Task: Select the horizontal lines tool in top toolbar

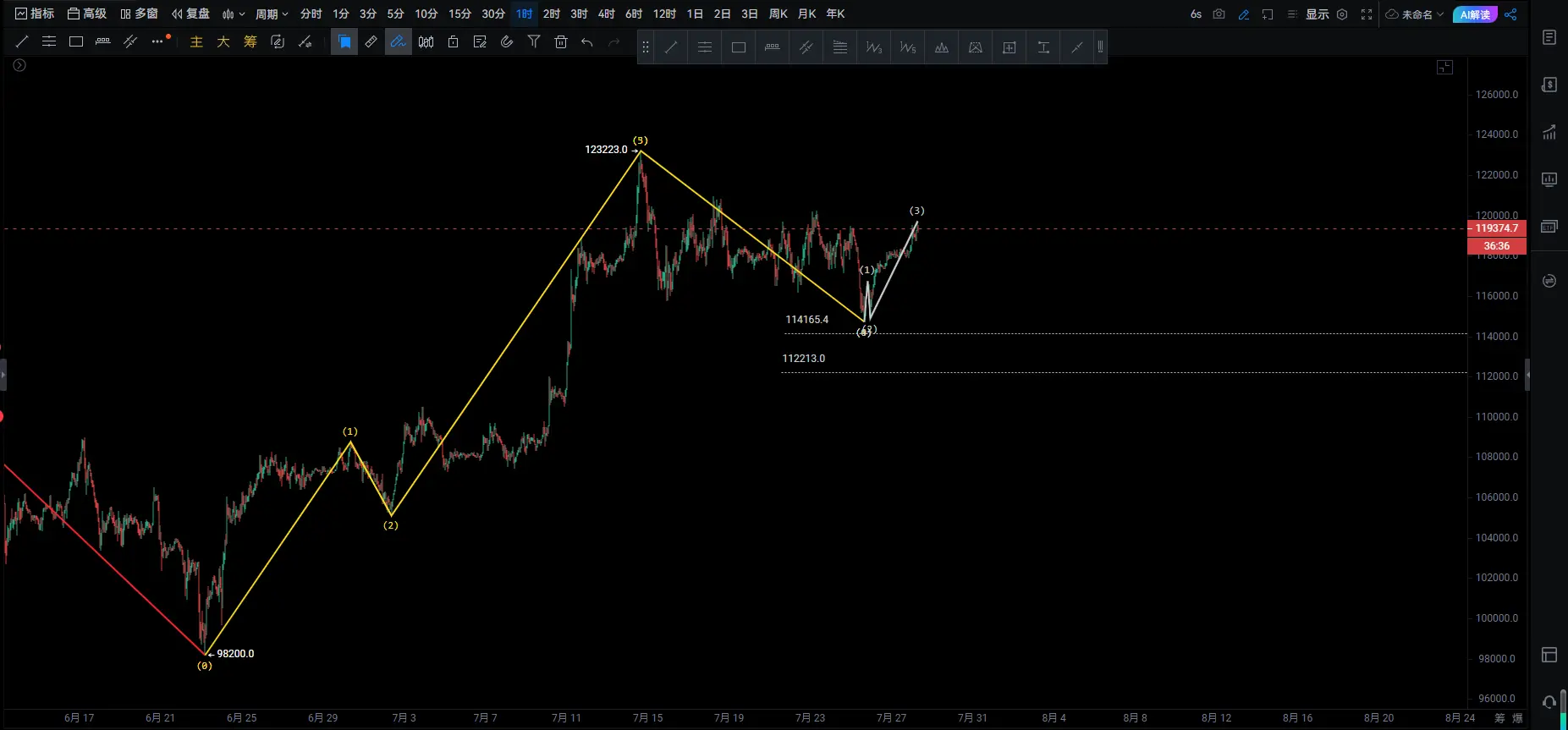Action: tap(49, 41)
